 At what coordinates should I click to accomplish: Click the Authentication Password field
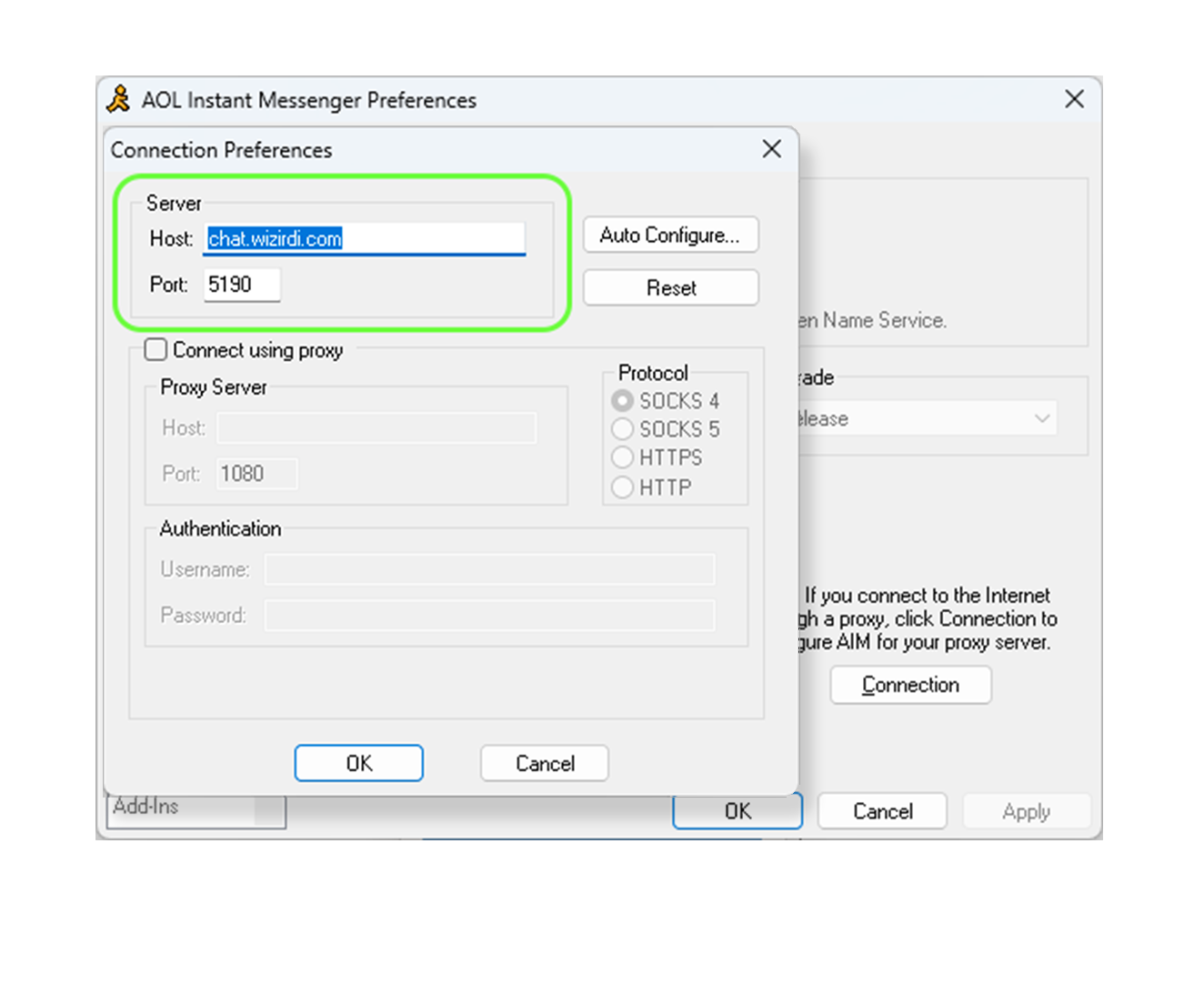pos(490,616)
